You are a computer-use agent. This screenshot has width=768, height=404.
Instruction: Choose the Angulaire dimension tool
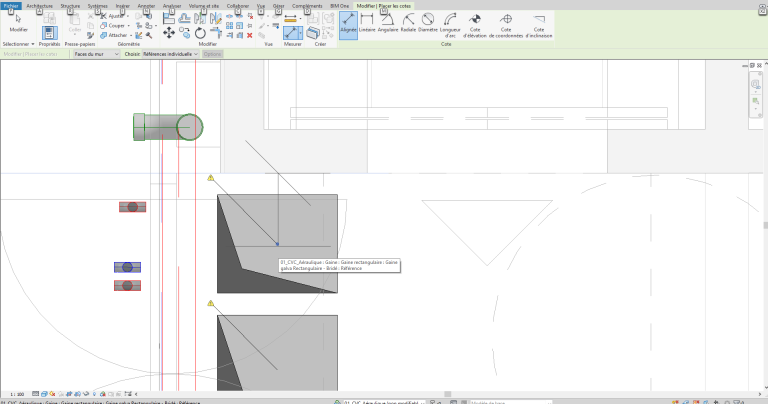387,24
